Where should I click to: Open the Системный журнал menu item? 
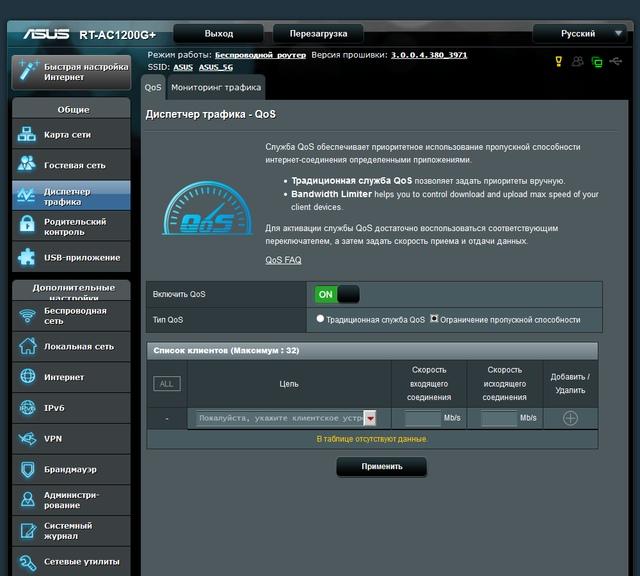click(x=71, y=531)
